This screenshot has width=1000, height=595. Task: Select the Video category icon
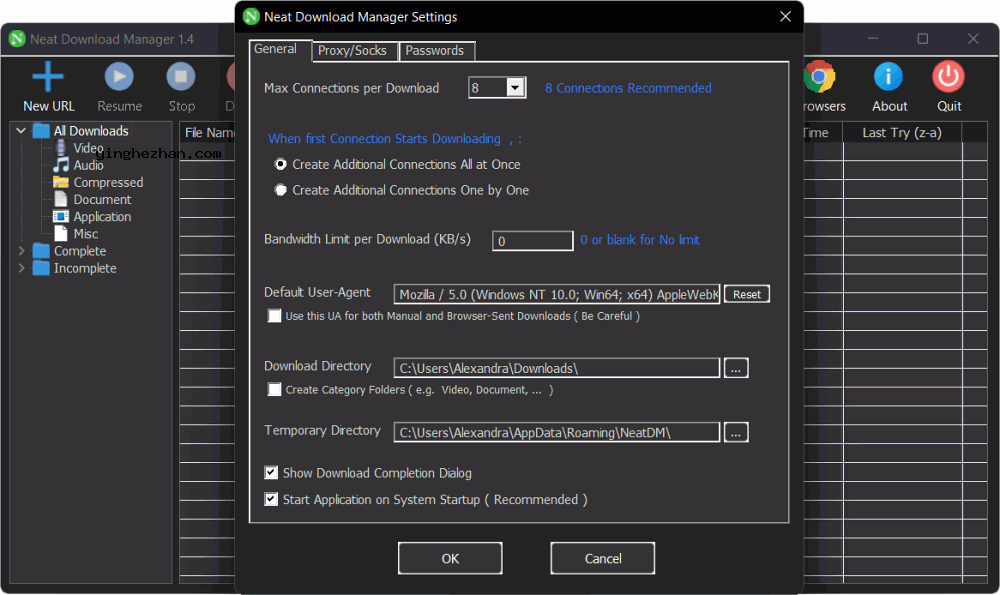[x=61, y=148]
